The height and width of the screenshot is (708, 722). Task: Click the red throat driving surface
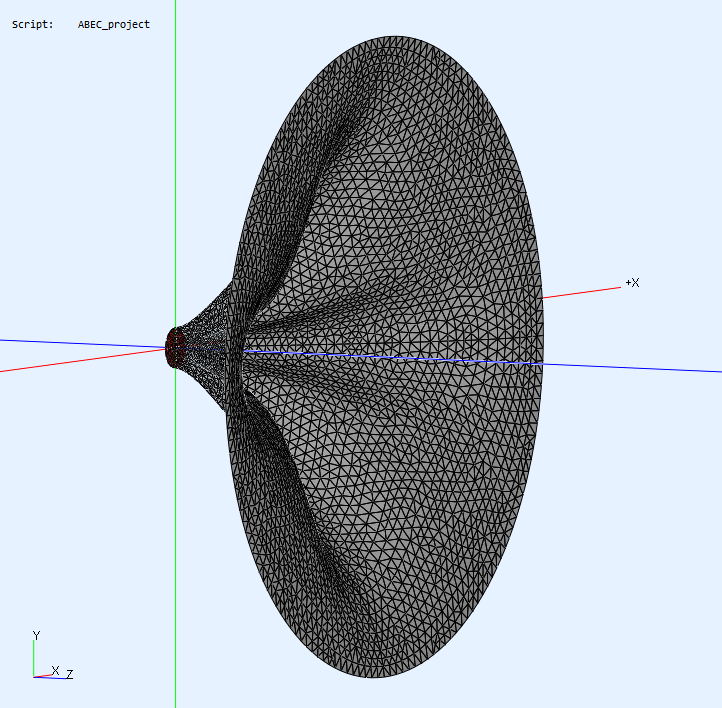coord(175,348)
